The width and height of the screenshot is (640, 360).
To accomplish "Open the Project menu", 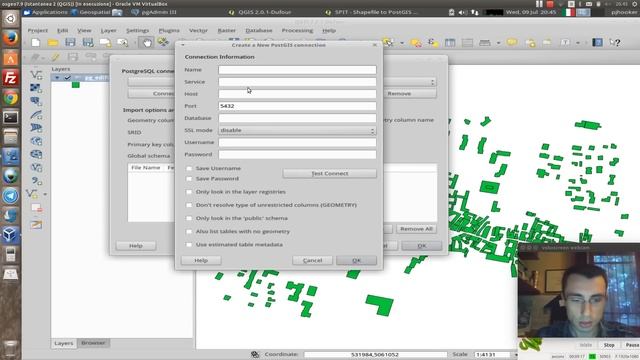I will (38, 30).
